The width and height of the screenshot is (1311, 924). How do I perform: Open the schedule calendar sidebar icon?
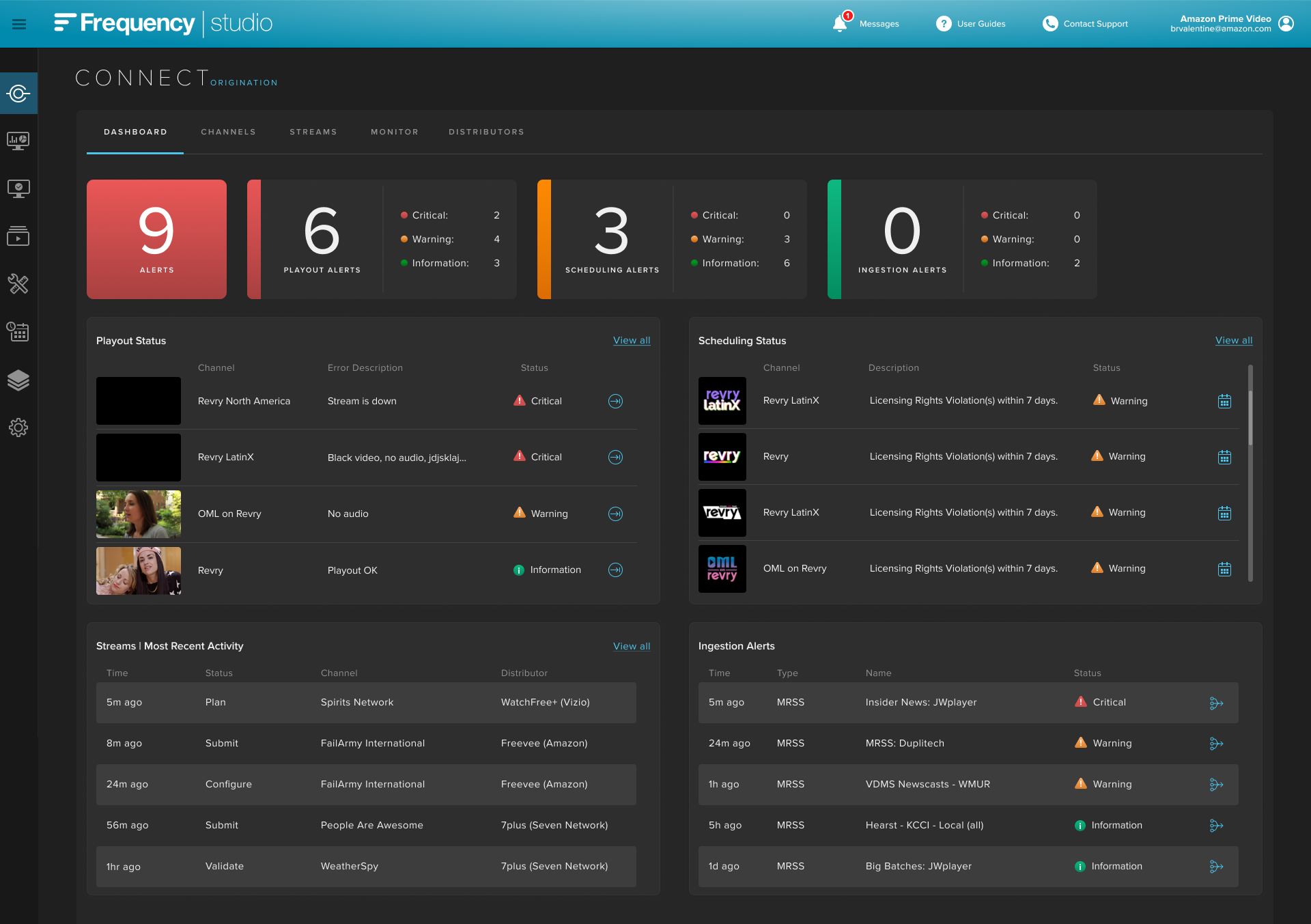(x=18, y=332)
